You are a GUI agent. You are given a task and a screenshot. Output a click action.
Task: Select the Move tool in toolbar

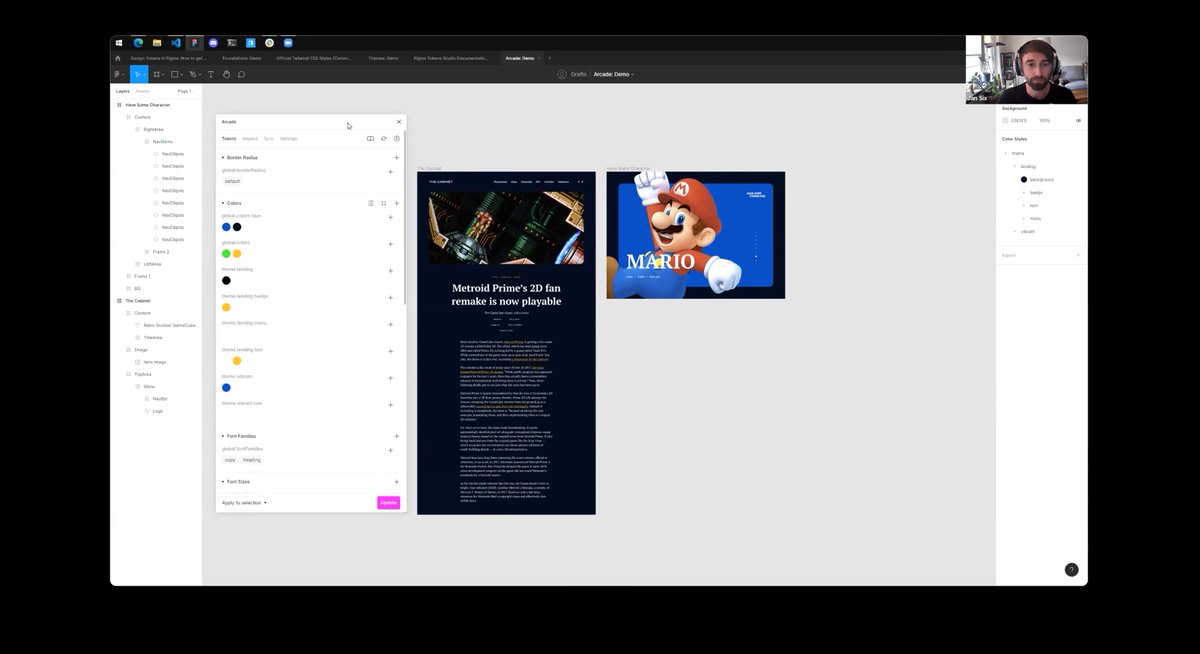click(137, 74)
